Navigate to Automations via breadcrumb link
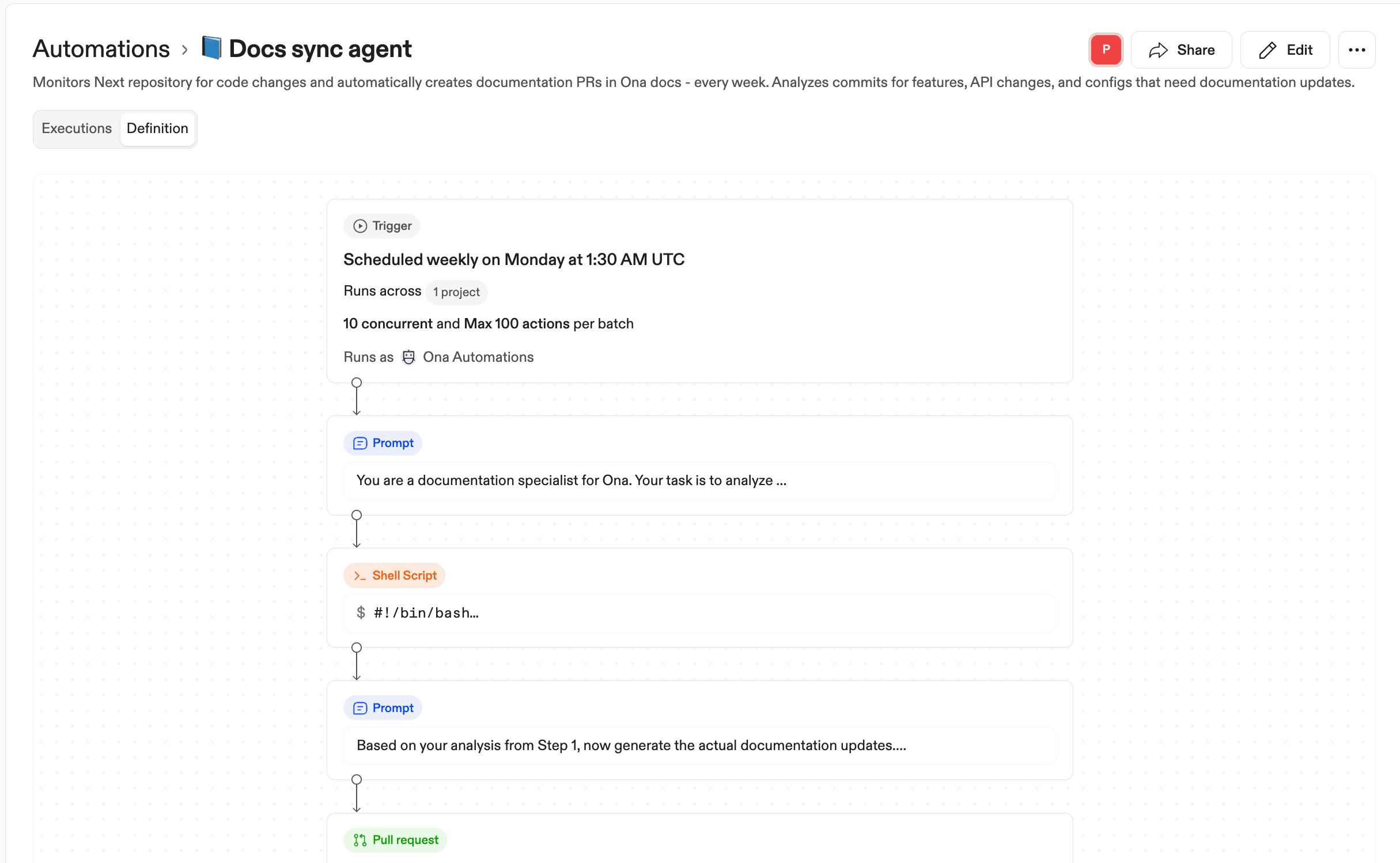The image size is (1400, 863). click(x=101, y=48)
